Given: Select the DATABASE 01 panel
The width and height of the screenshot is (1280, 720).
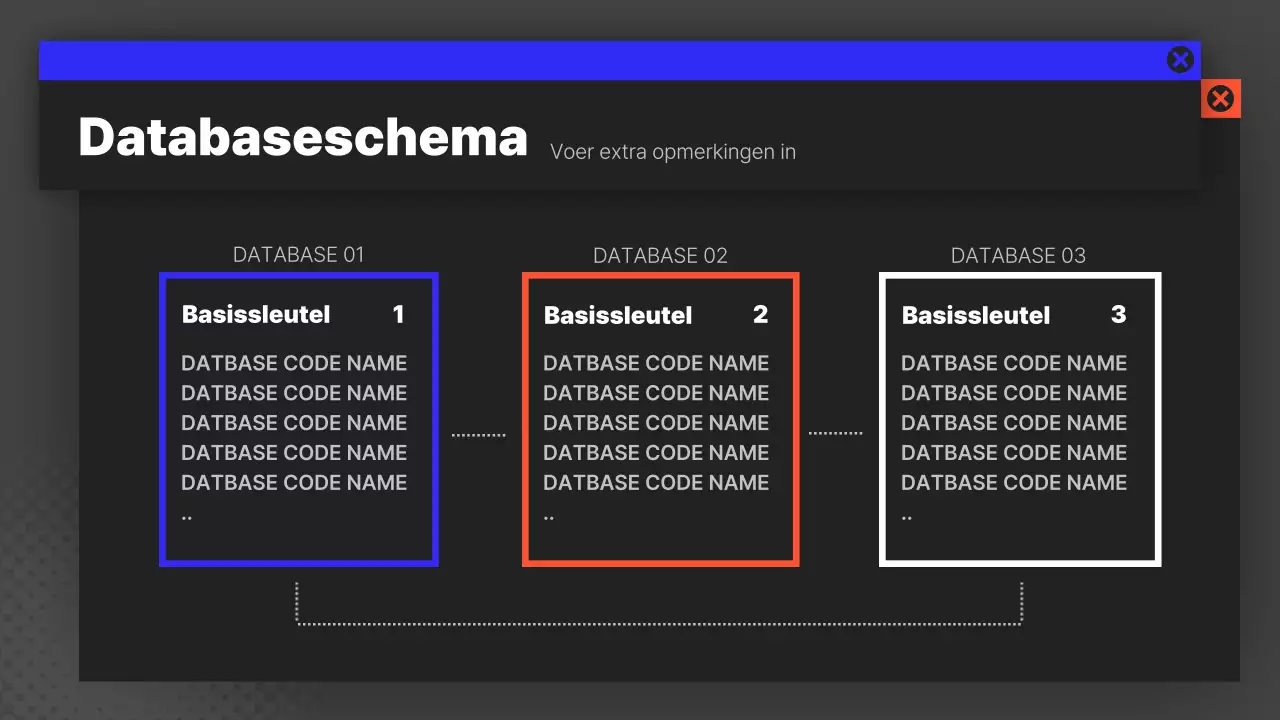Looking at the screenshot, I should (x=298, y=419).
